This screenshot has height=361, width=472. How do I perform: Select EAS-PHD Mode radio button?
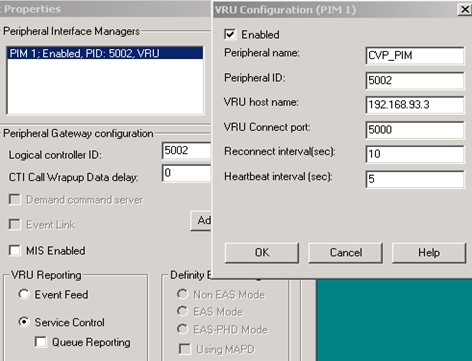click(182, 329)
